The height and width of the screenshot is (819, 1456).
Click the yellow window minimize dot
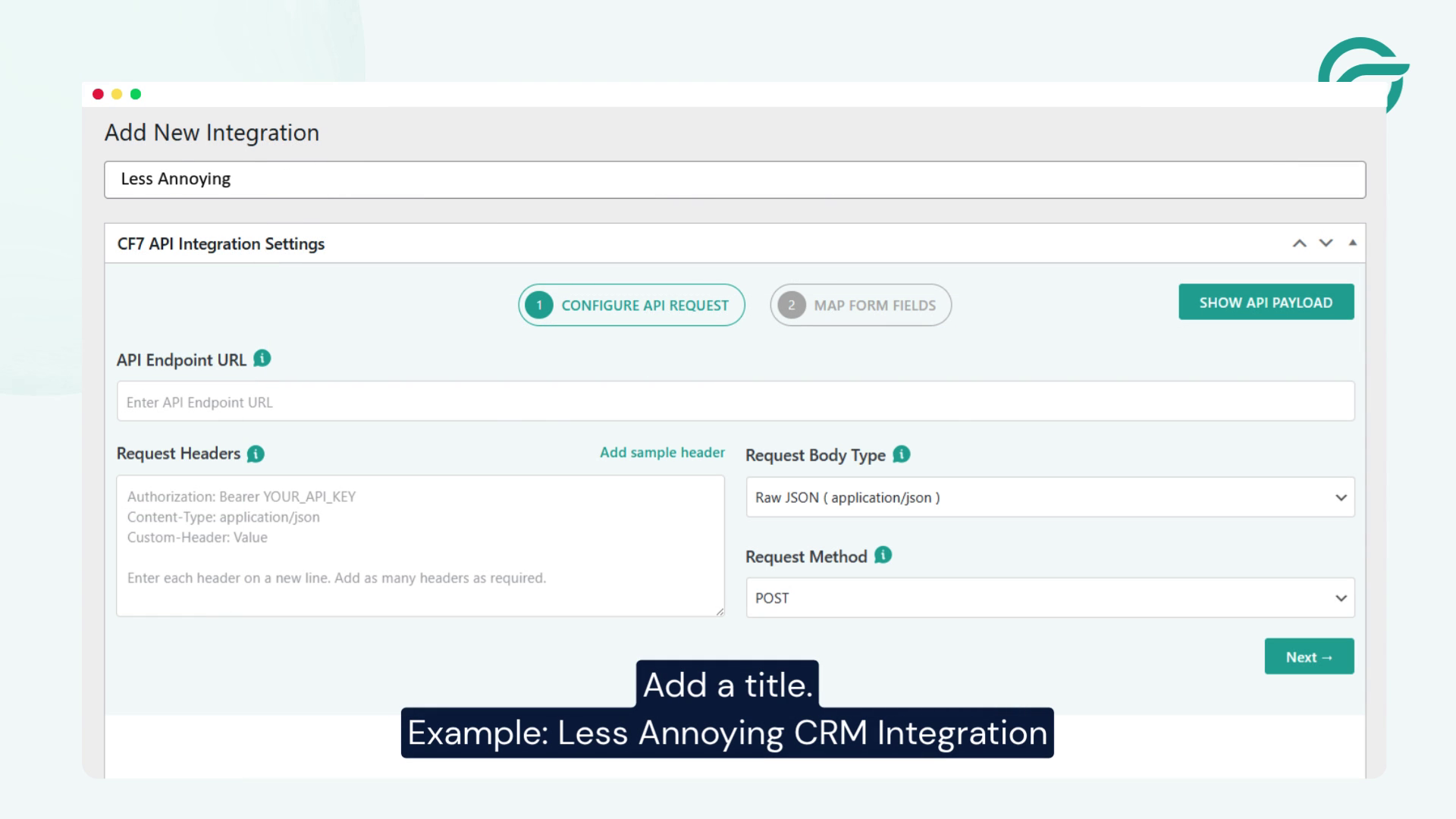coord(117,94)
